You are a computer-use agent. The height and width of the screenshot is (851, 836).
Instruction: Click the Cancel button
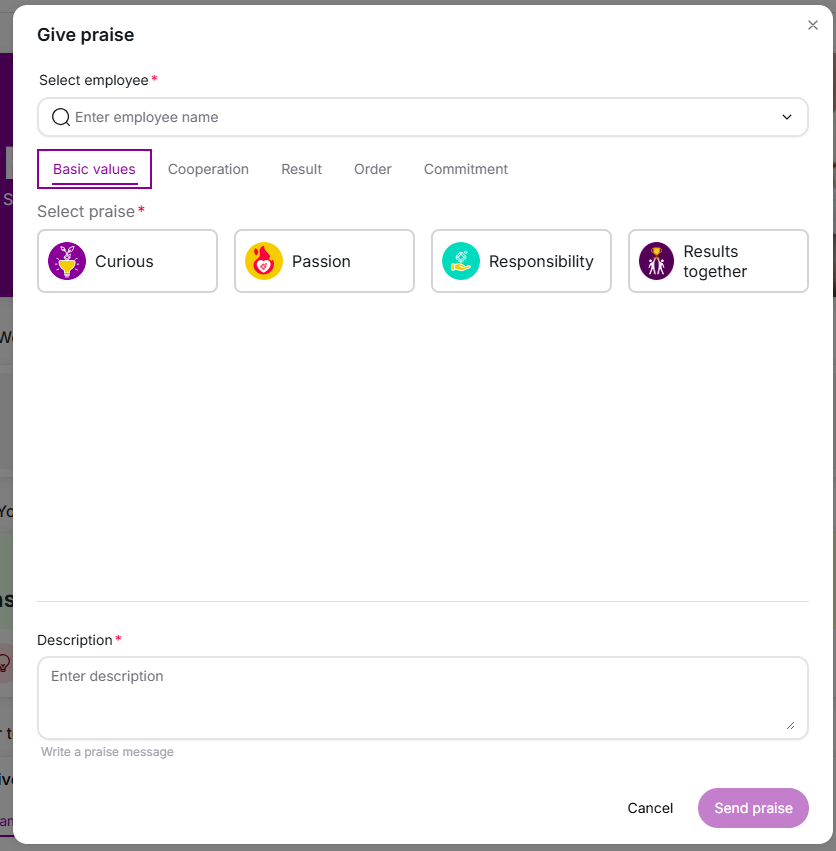coord(650,808)
